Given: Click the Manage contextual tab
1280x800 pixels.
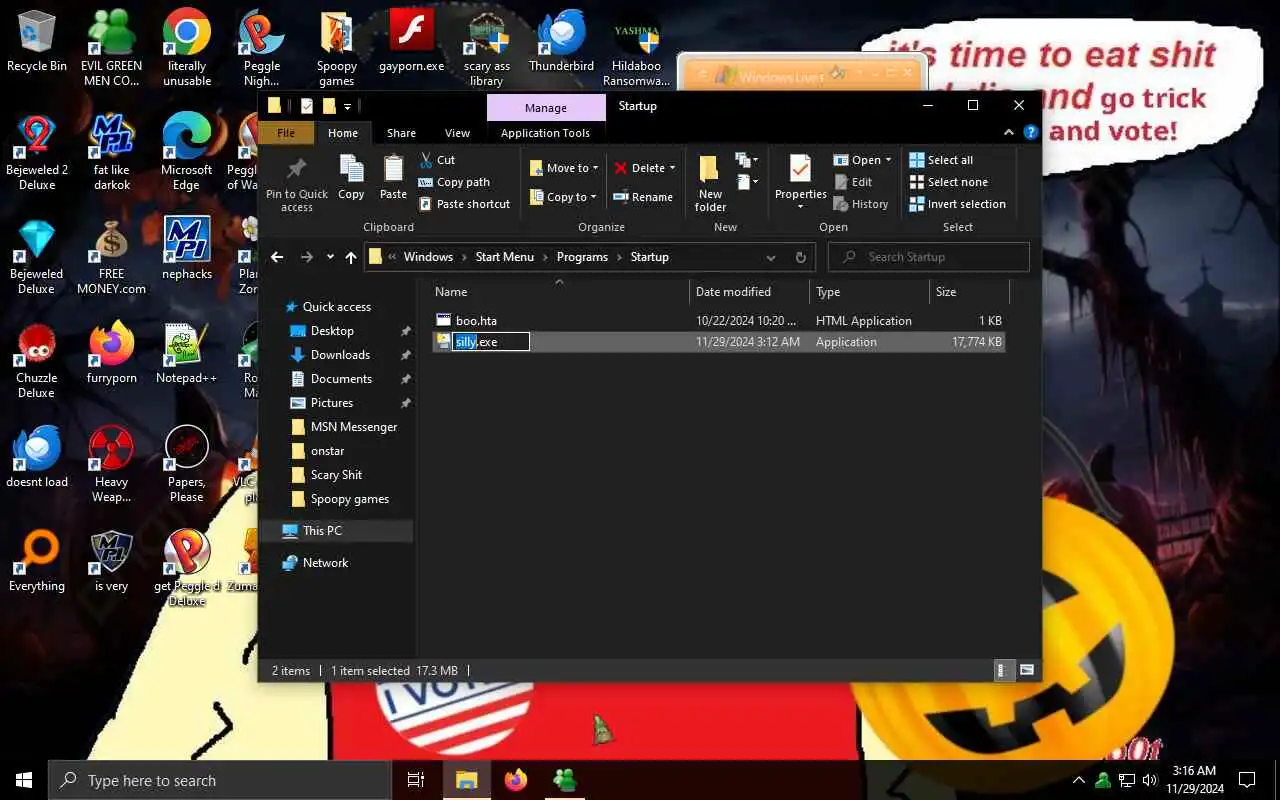Looking at the screenshot, I should [x=546, y=107].
